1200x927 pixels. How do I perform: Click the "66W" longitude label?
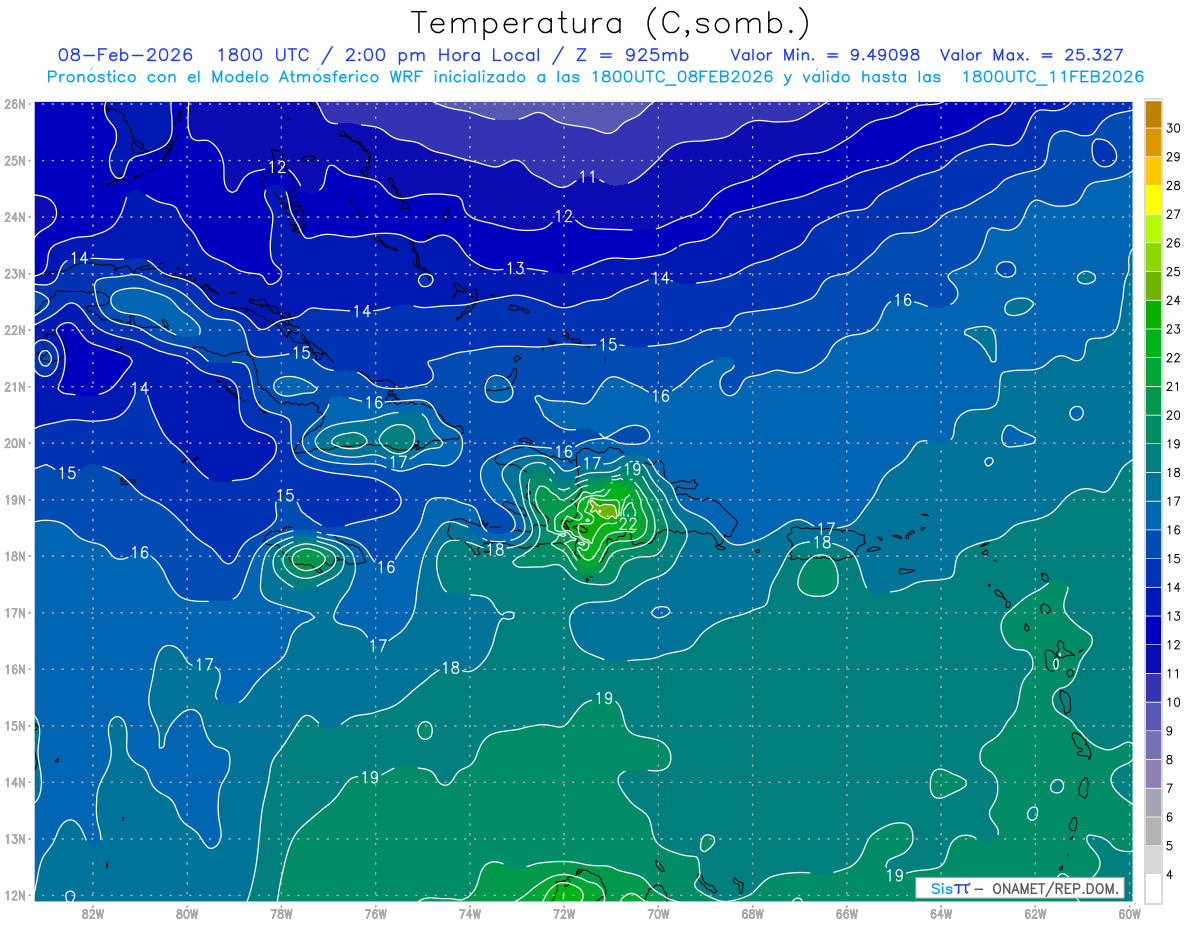pos(847,913)
